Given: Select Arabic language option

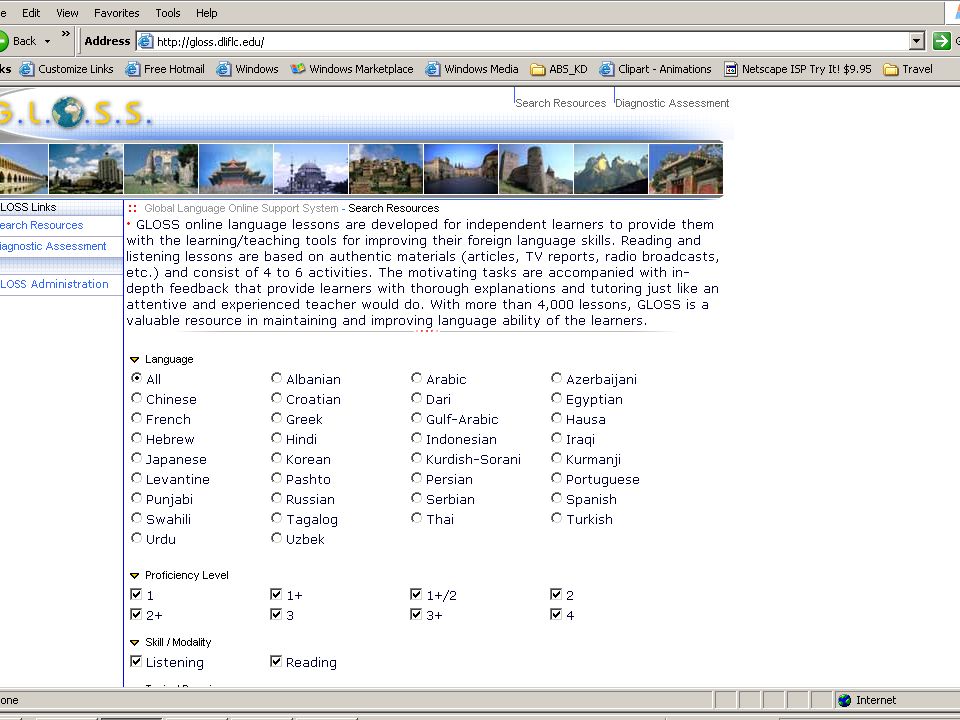Looking at the screenshot, I should [416, 378].
